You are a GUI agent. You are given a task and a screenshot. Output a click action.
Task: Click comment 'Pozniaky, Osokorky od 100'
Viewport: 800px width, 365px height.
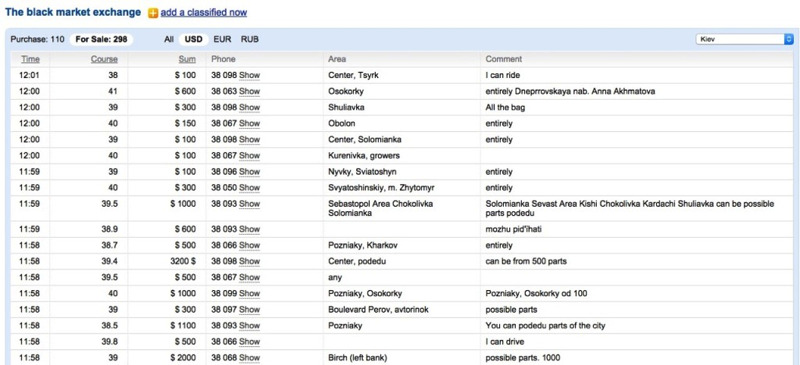coord(536,294)
